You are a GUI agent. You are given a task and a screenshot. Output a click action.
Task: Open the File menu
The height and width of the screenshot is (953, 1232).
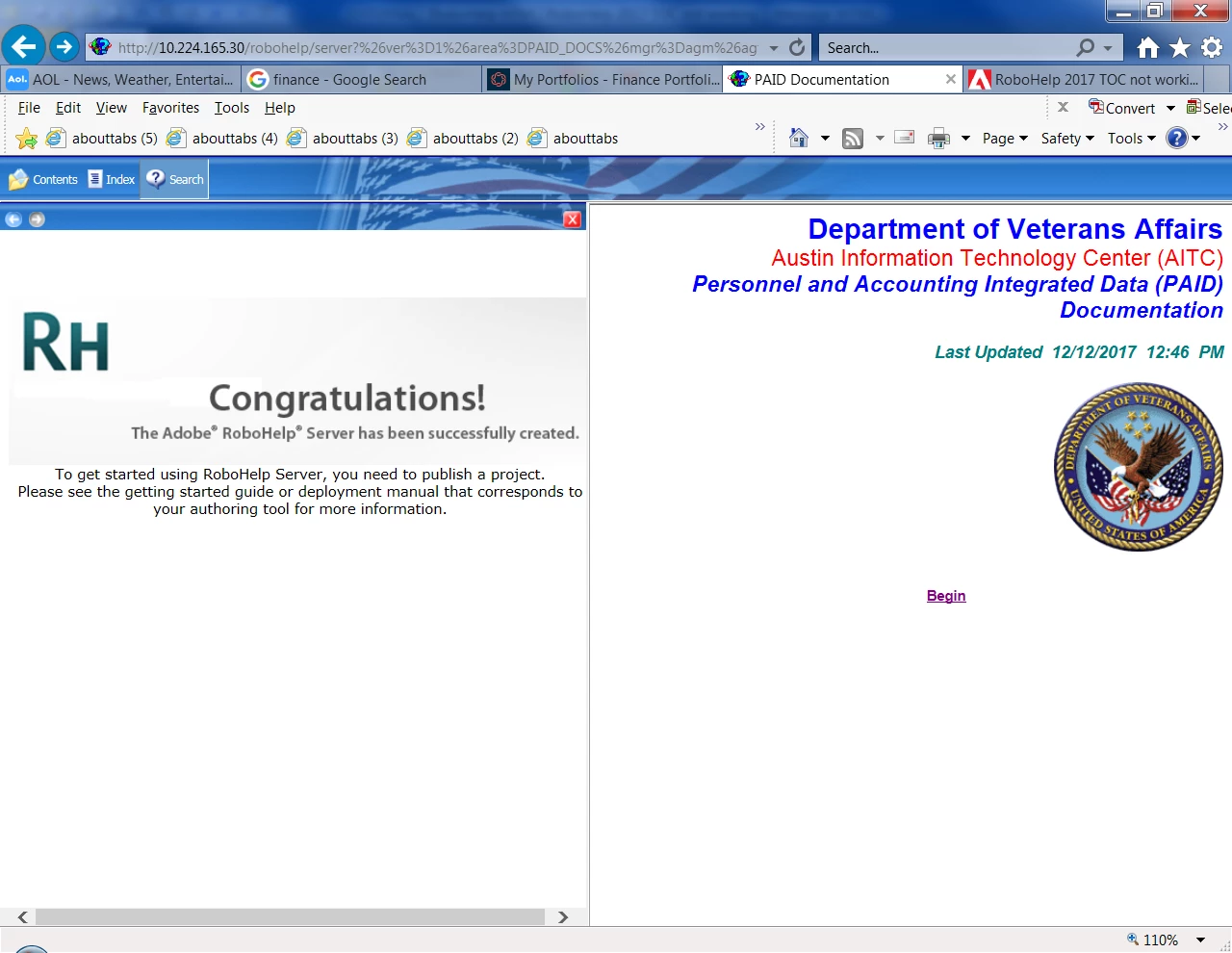29,108
